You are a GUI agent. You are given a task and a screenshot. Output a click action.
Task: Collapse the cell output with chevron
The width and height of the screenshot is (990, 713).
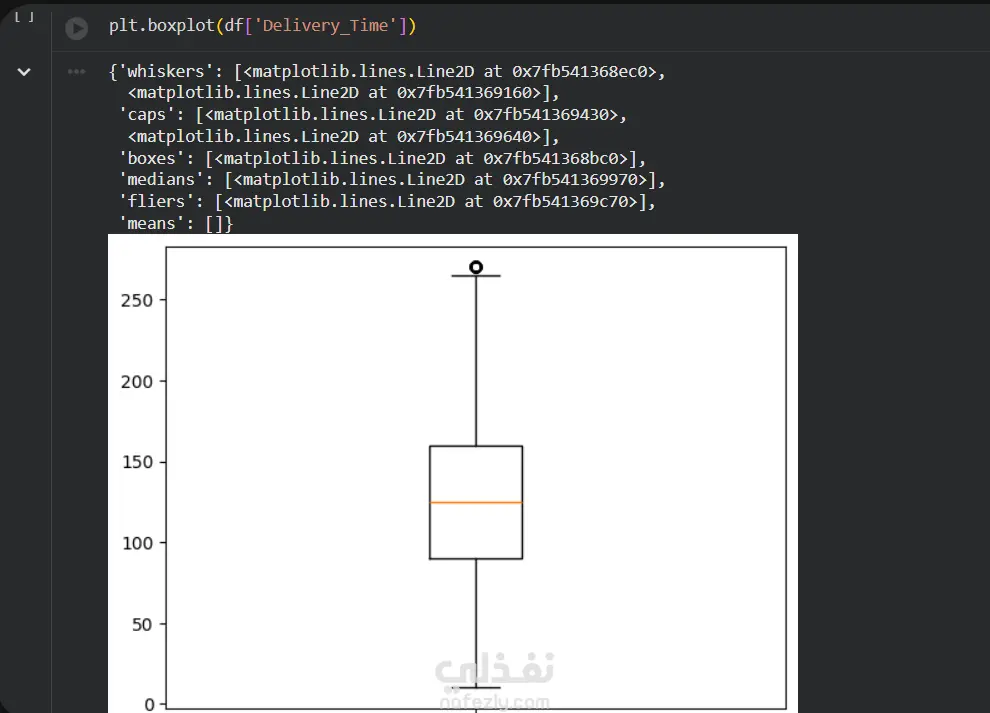point(24,72)
